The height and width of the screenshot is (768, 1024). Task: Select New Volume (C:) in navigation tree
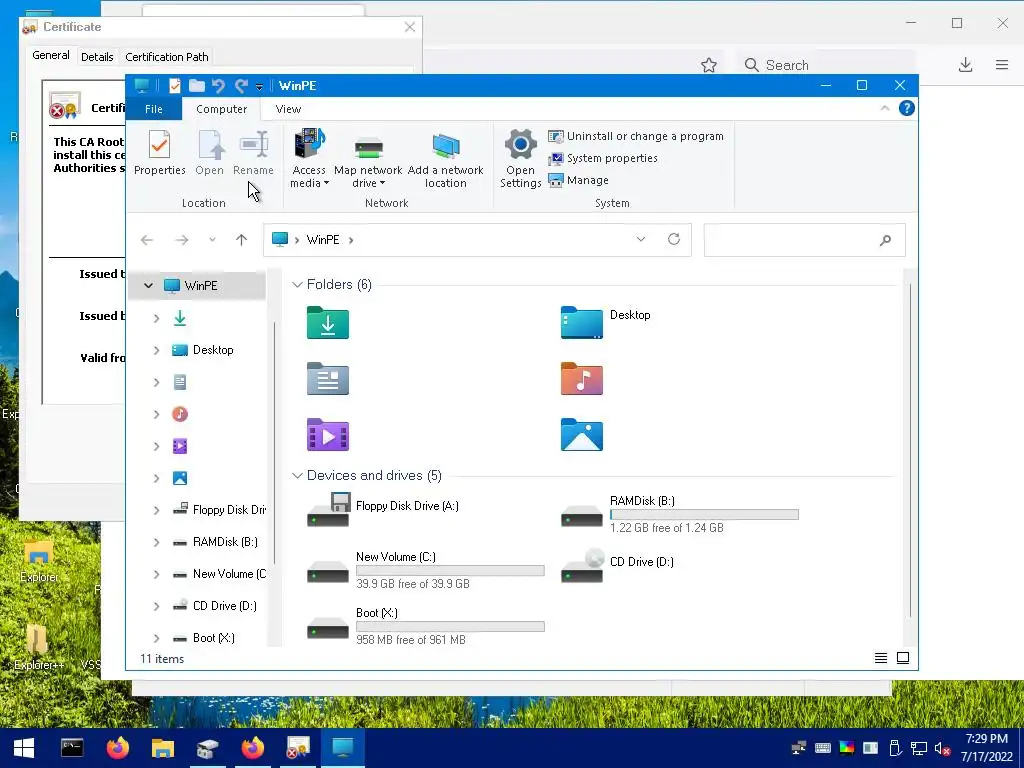[219, 574]
